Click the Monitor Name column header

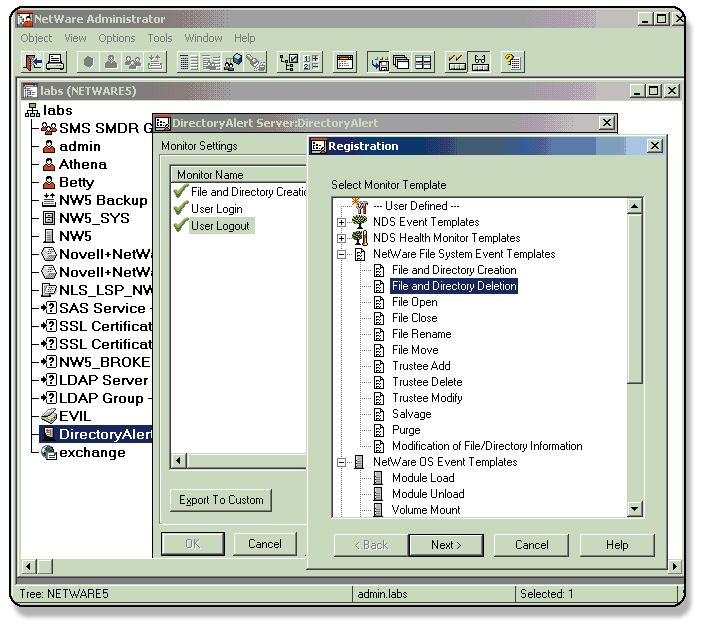[x=239, y=174]
